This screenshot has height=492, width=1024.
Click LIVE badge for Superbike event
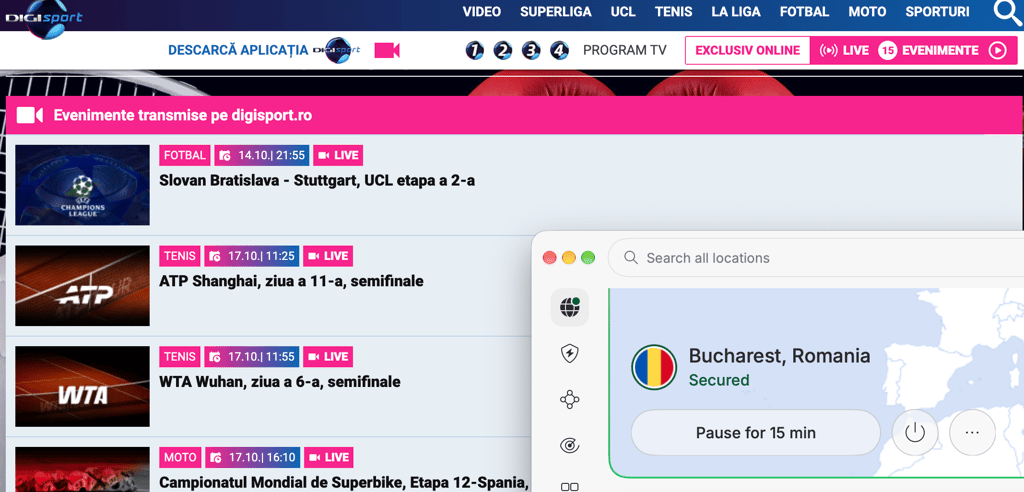click(328, 457)
